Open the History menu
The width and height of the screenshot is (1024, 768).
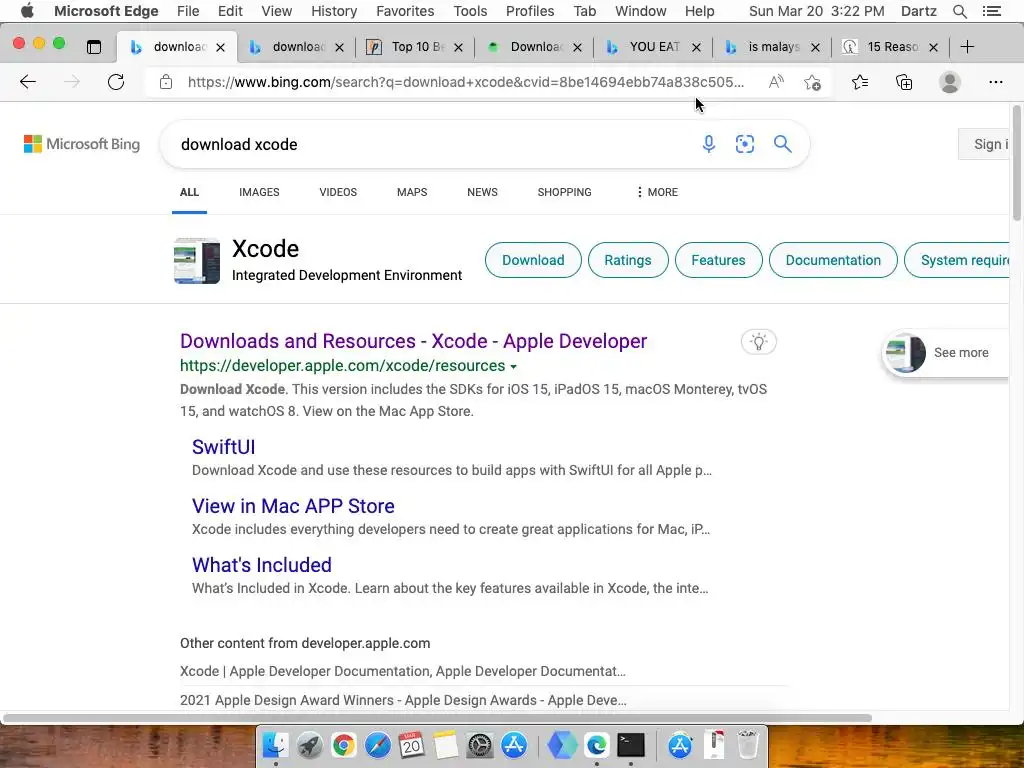tap(334, 11)
